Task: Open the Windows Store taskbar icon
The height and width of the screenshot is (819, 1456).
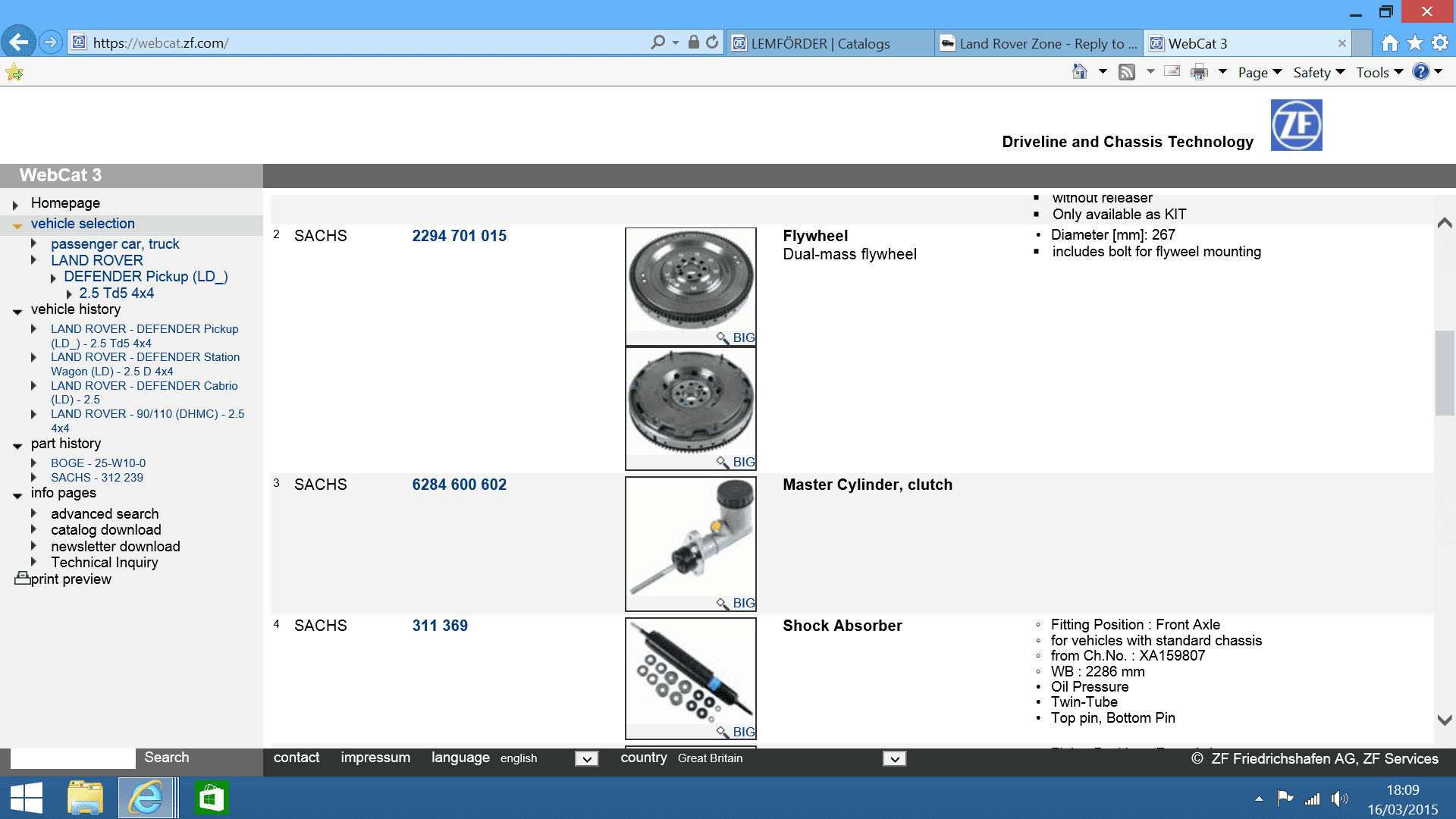Action: point(211,799)
